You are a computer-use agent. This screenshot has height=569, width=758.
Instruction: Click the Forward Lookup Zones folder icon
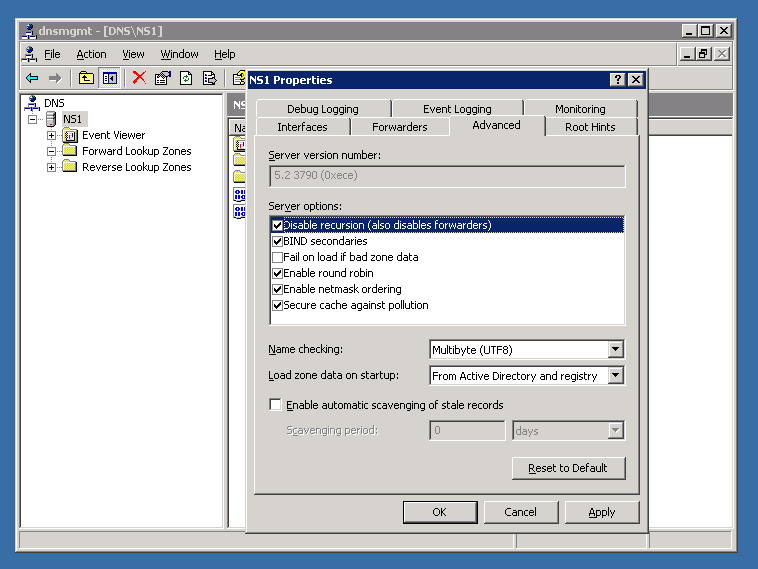click(x=70, y=151)
